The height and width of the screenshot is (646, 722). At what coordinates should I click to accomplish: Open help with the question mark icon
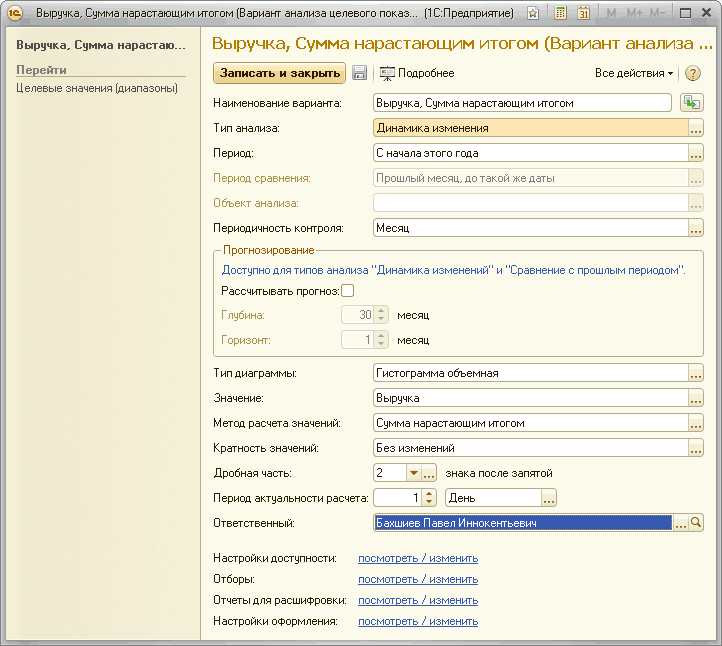pyautogui.click(x=693, y=73)
